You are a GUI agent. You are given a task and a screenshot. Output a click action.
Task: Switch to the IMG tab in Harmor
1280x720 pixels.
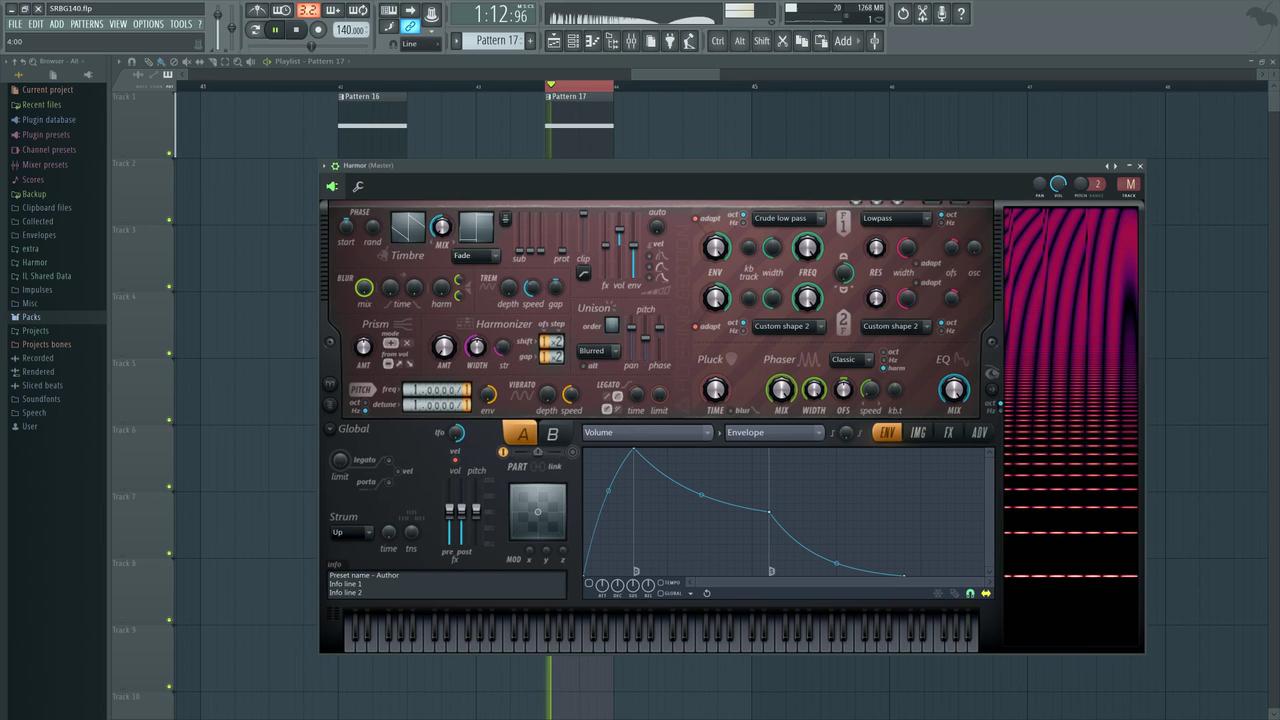(918, 433)
